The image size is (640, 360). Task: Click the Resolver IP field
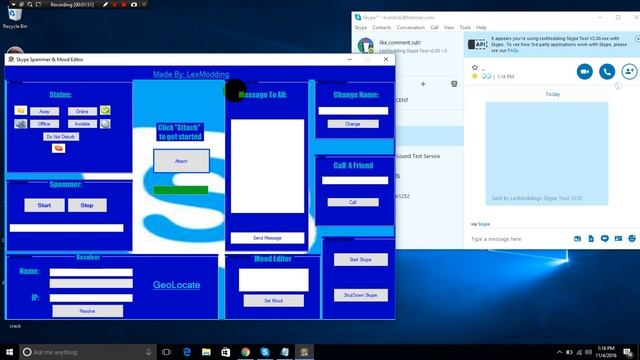click(91, 298)
